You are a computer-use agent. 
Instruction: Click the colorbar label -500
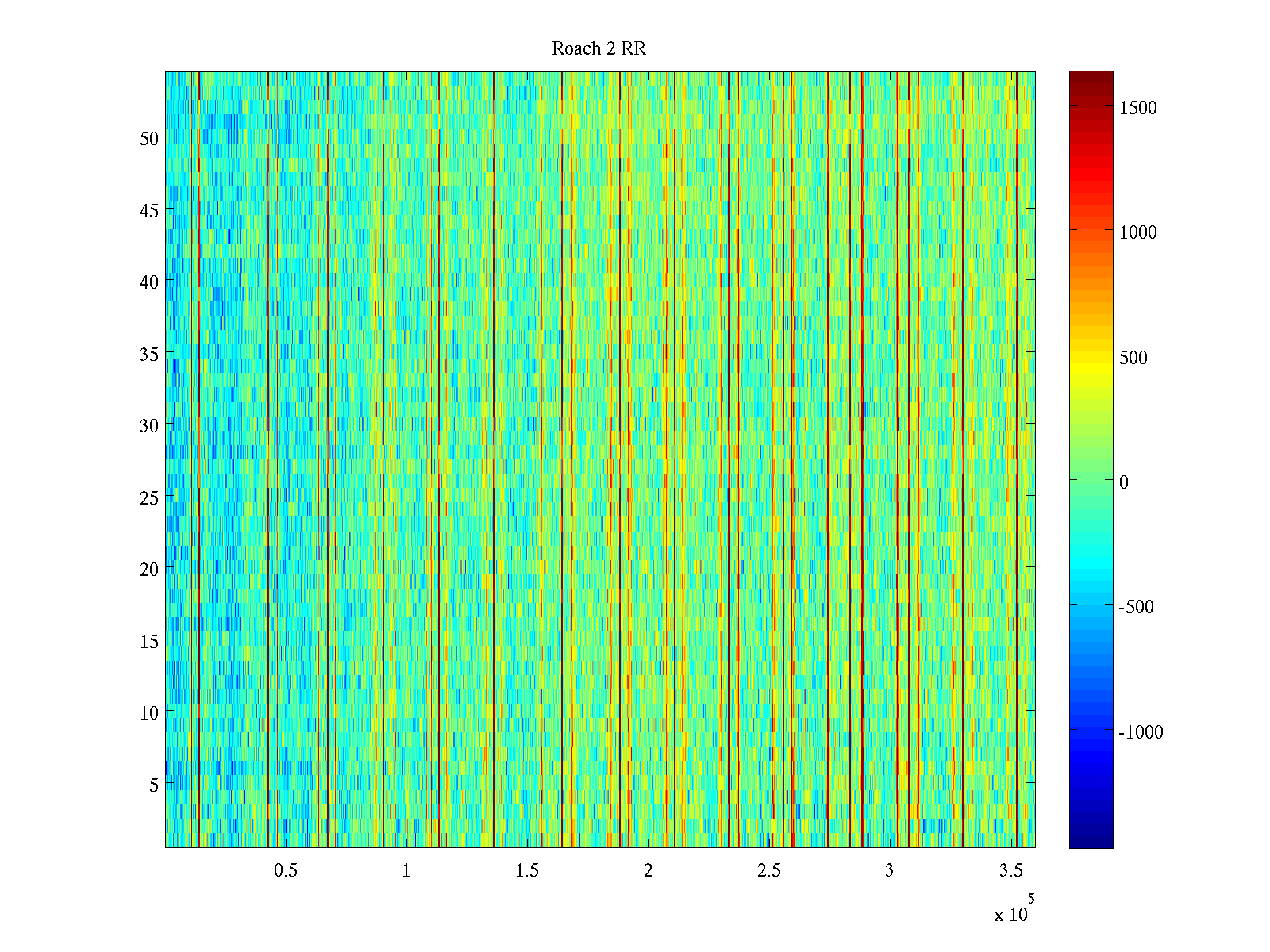tap(1136, 608)
